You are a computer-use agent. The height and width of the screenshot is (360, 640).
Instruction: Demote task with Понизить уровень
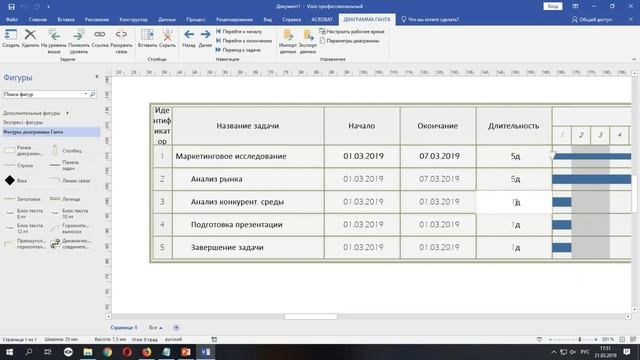78,41
